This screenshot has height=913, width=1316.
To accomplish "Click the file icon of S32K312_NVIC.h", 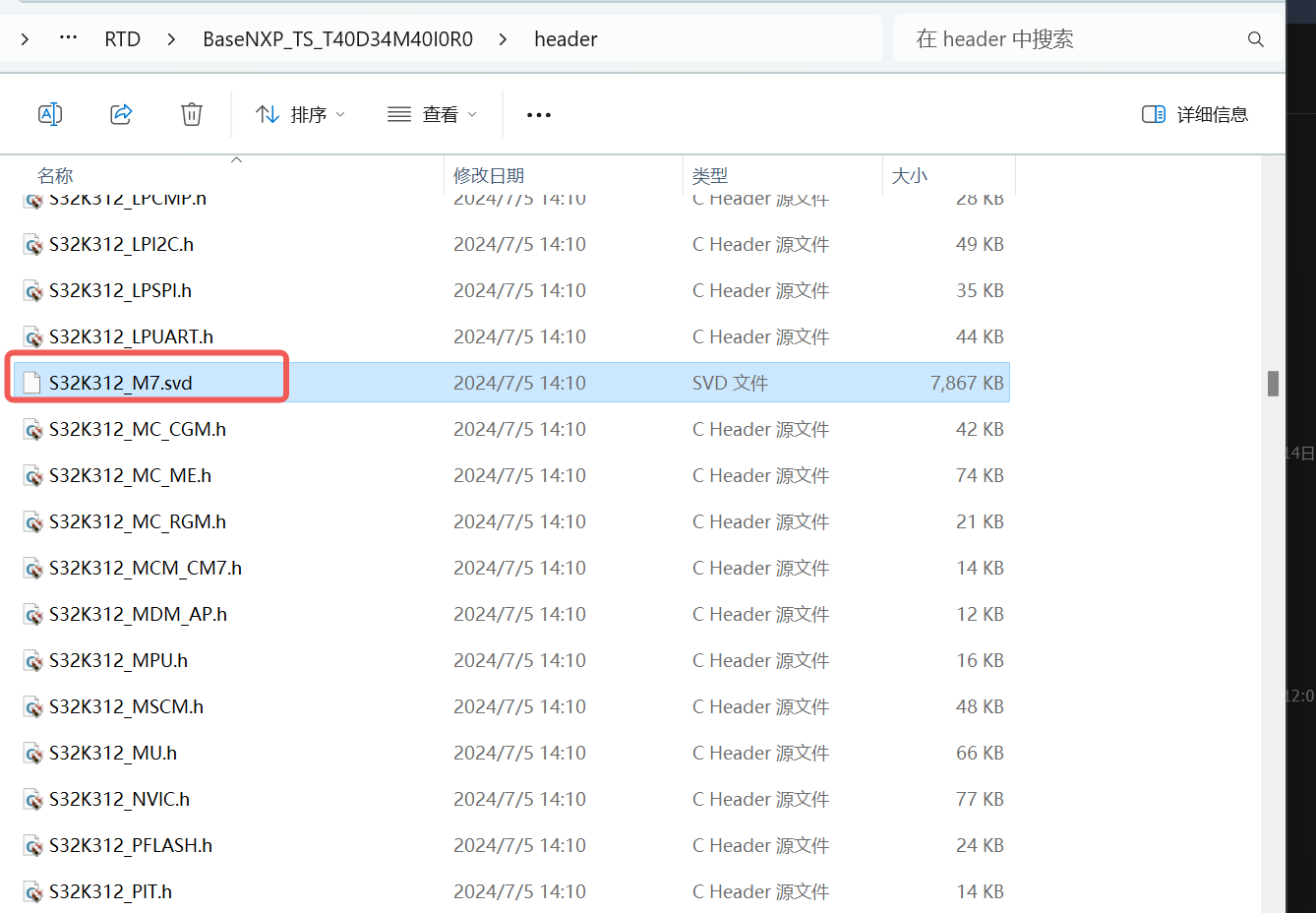I will tap(32, 799).
